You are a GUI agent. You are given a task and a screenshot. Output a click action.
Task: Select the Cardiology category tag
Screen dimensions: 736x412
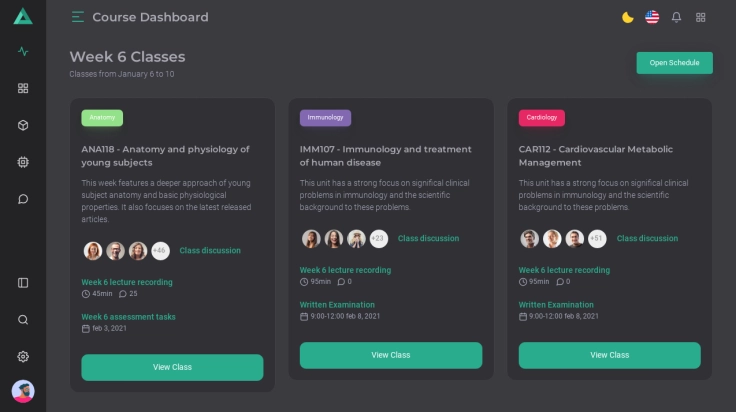click(x=541, y=118)
